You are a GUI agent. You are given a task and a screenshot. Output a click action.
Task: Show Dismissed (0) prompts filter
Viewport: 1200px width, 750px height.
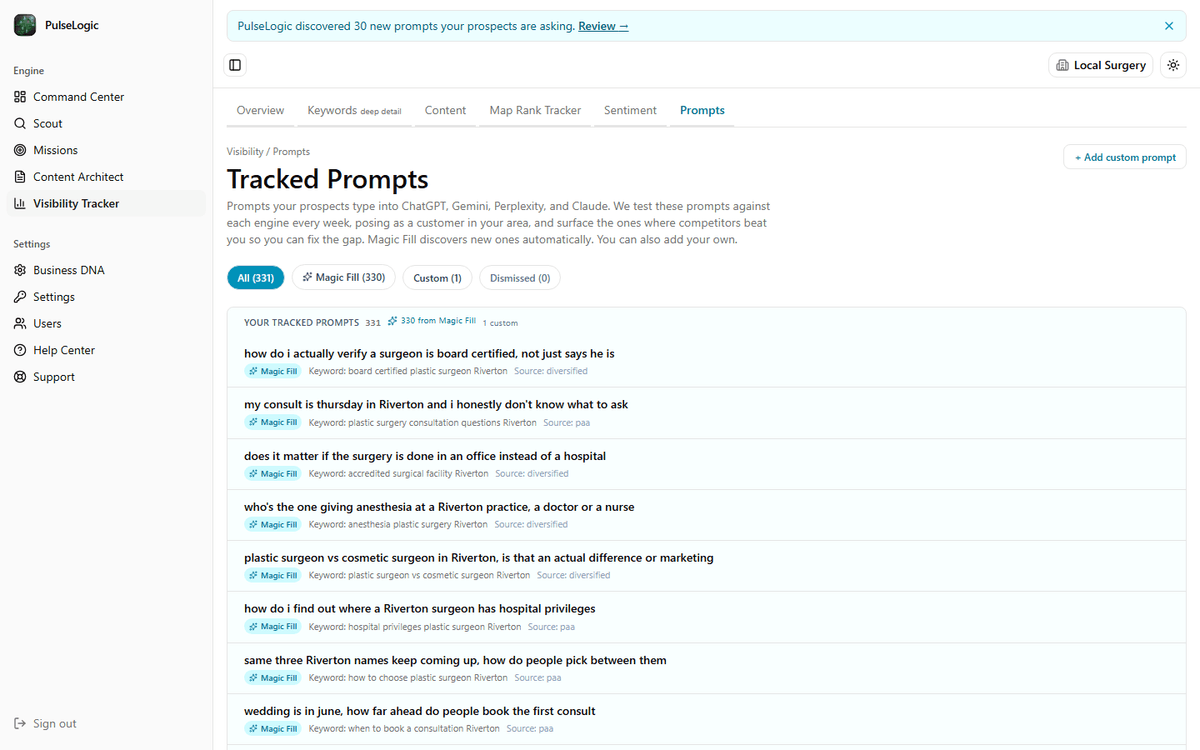click(x=520, y=278)
